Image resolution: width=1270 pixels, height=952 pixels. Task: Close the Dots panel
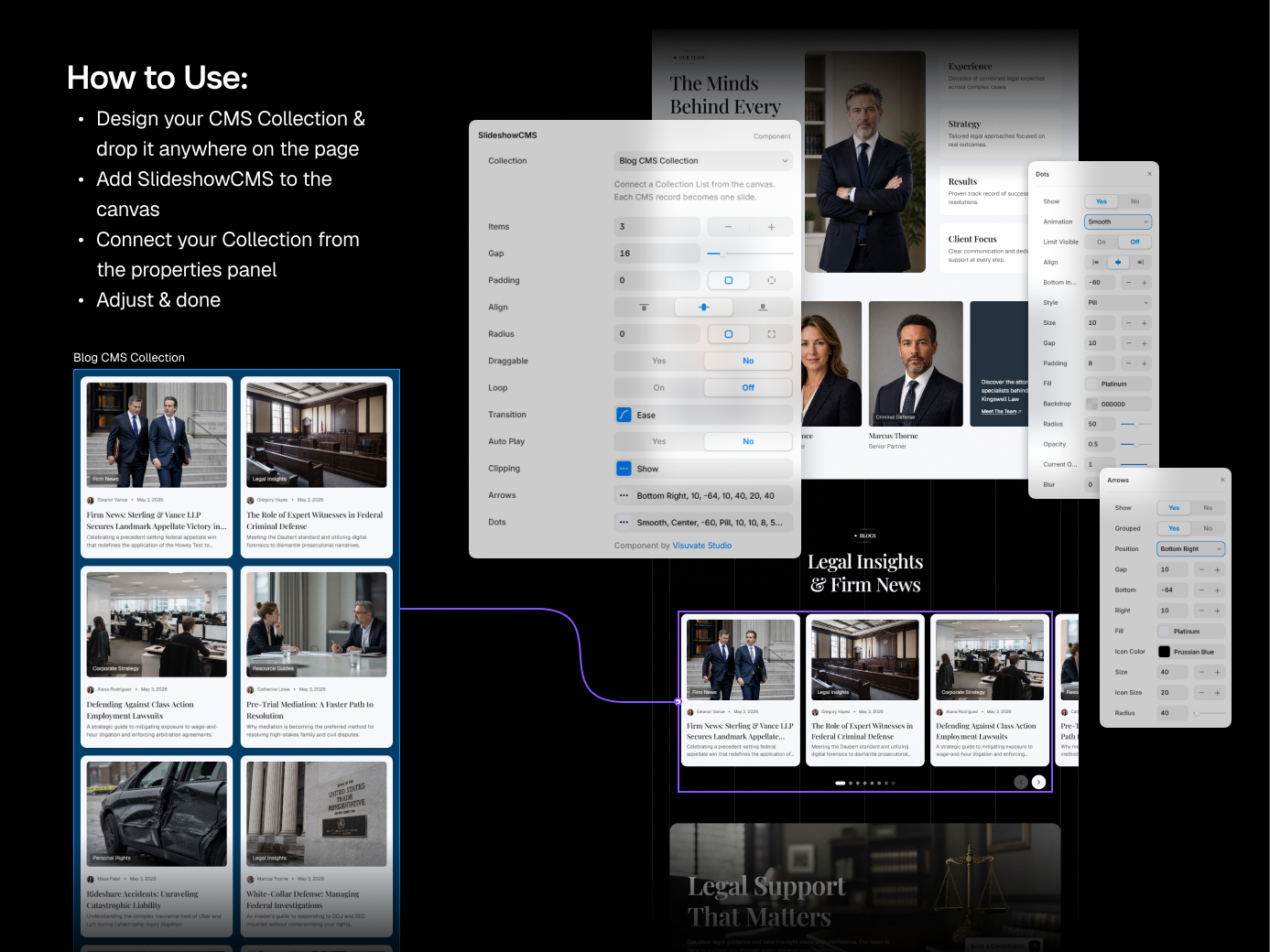pyautogui.click(x=1149, y=174)
